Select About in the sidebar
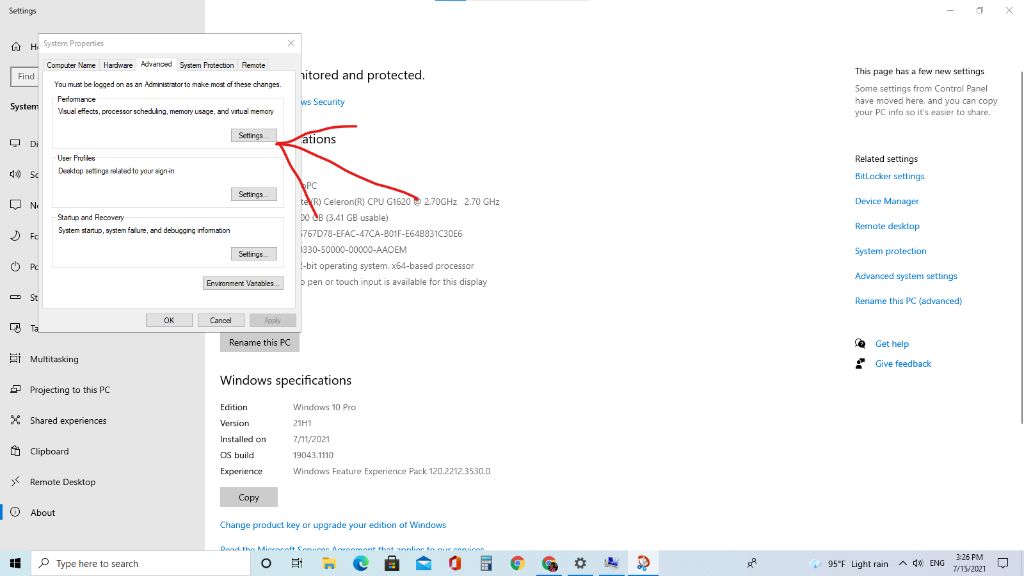Screen dimensions: 1024x576 pyautogui.click(x=42, y=513)
